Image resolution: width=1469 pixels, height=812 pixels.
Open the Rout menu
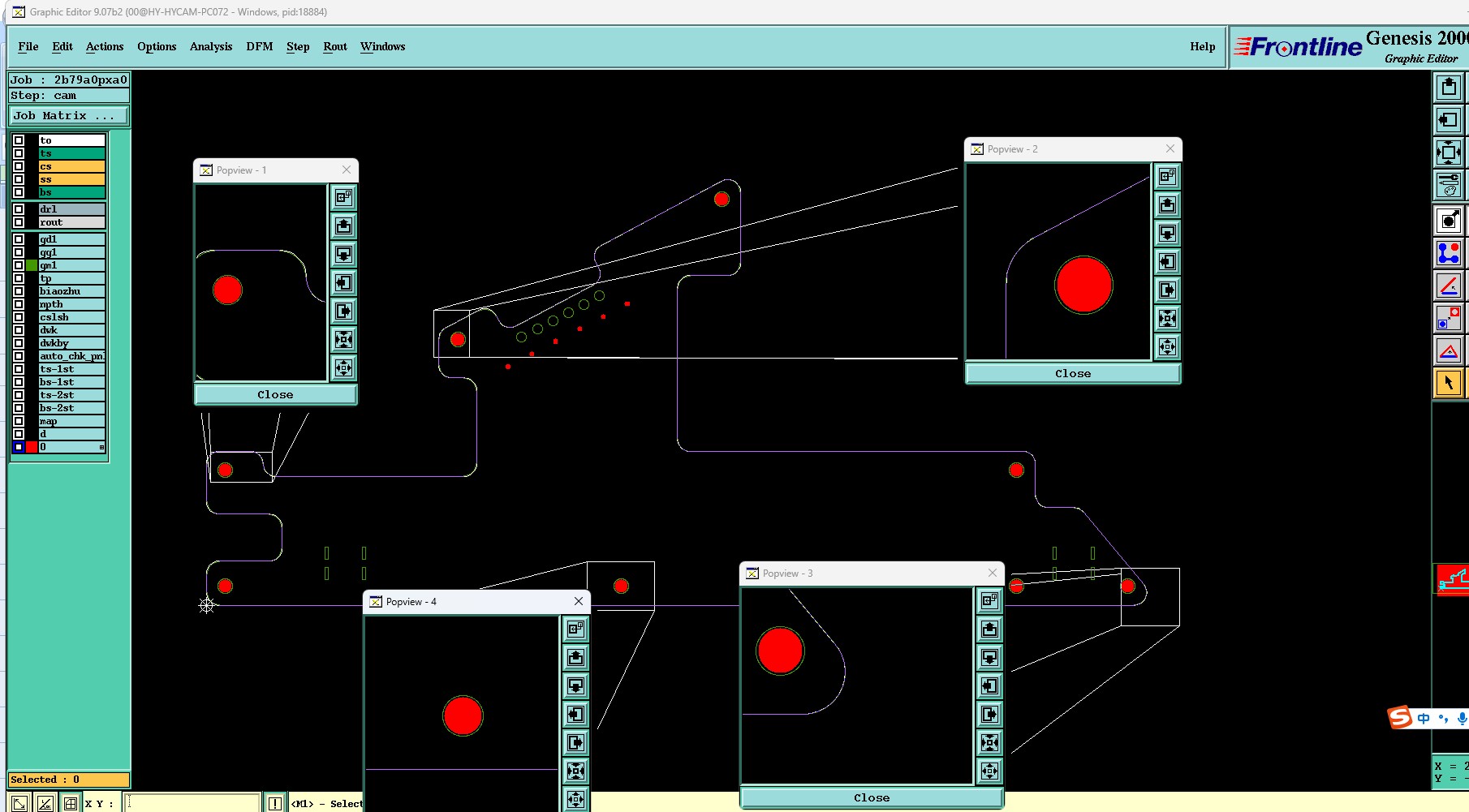tap(335, 46)
